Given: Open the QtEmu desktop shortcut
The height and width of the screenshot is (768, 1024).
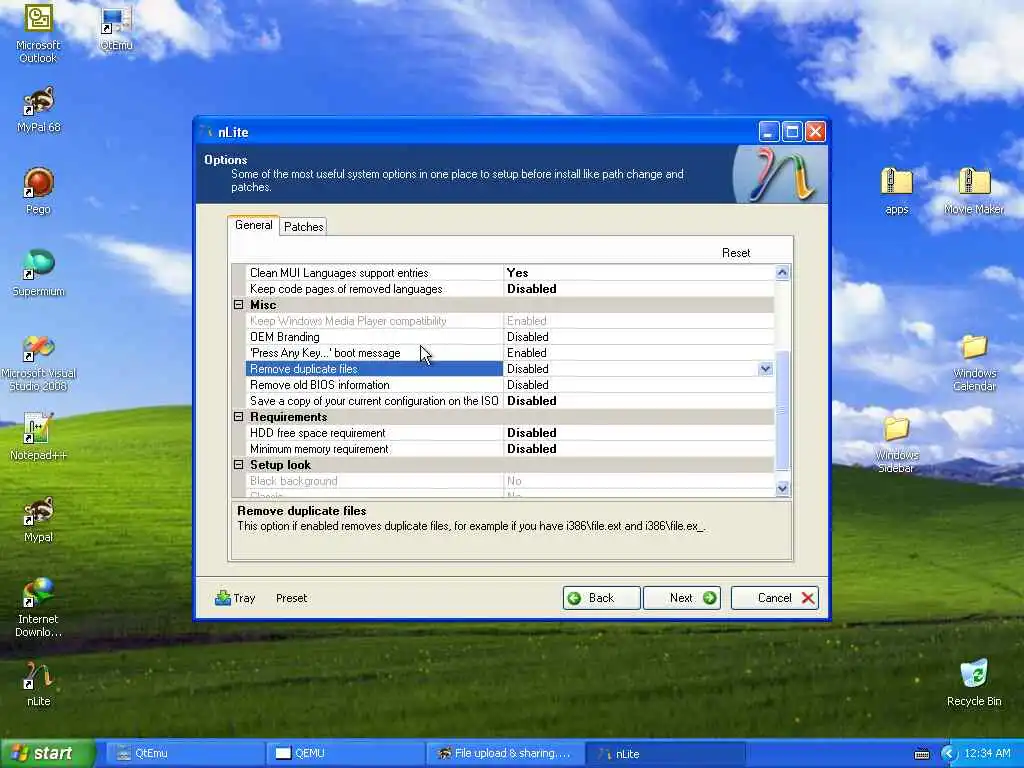Looking at the screenshot, I should click(x=116, y=29).
